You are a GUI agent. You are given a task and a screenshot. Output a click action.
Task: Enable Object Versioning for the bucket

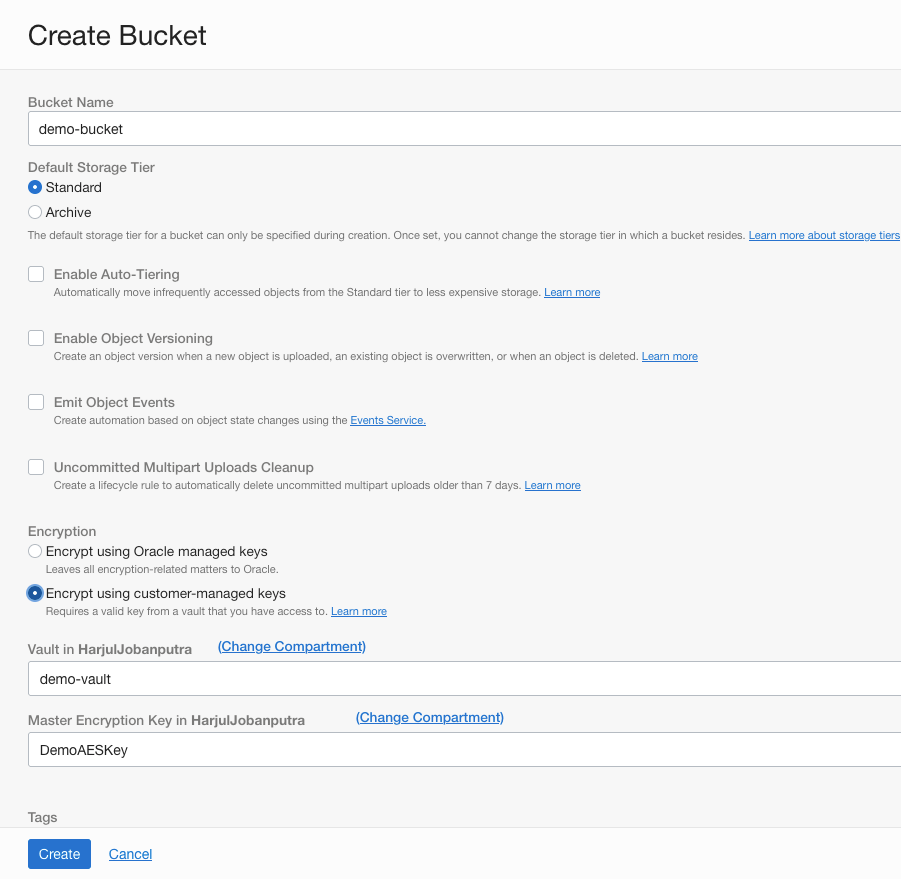tap(35, 337)
